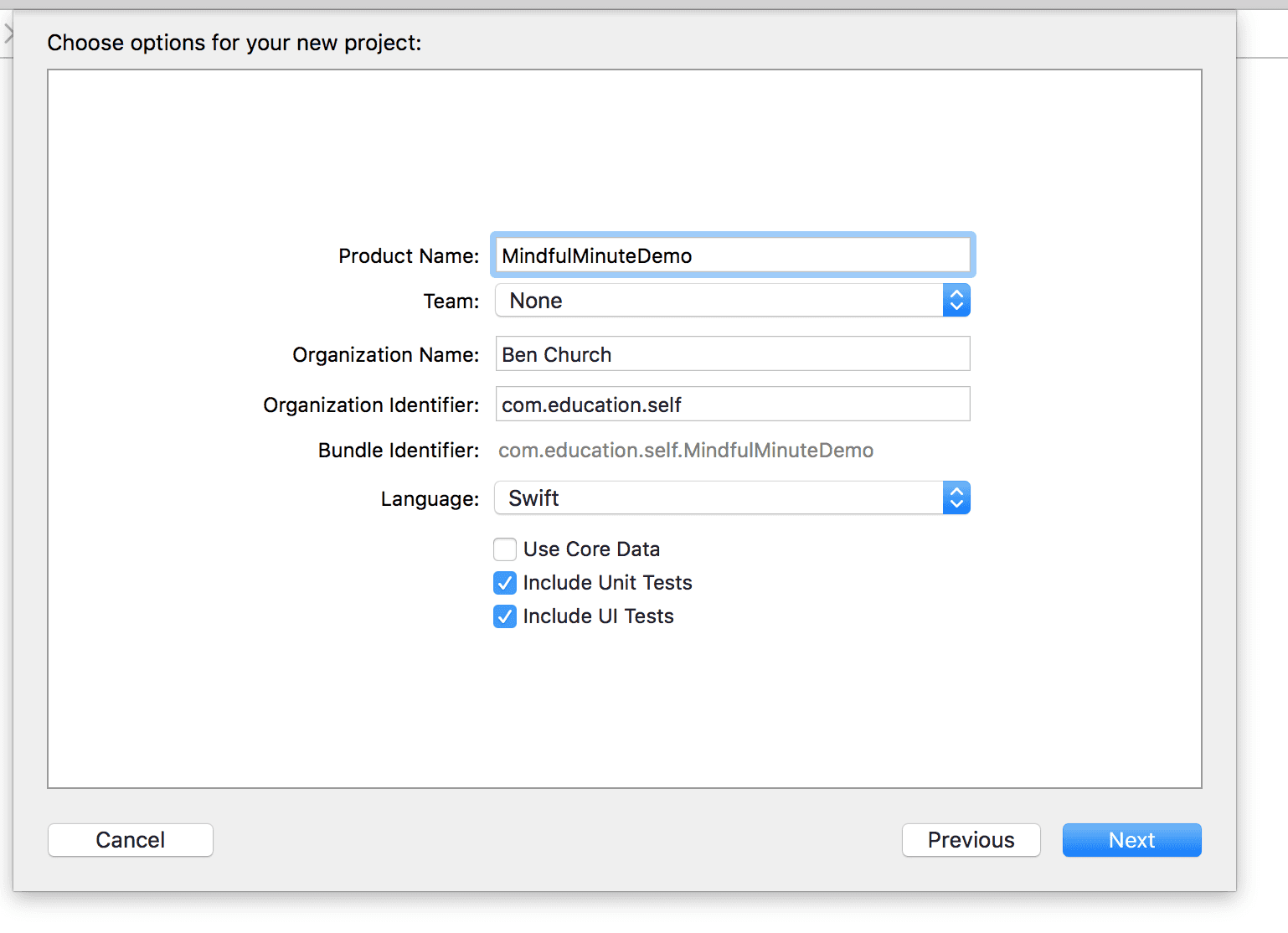The height and width of the screenshot is (933, 1288).
Task: Click the blue arrows on Language selector
Action: click(956, 498)
